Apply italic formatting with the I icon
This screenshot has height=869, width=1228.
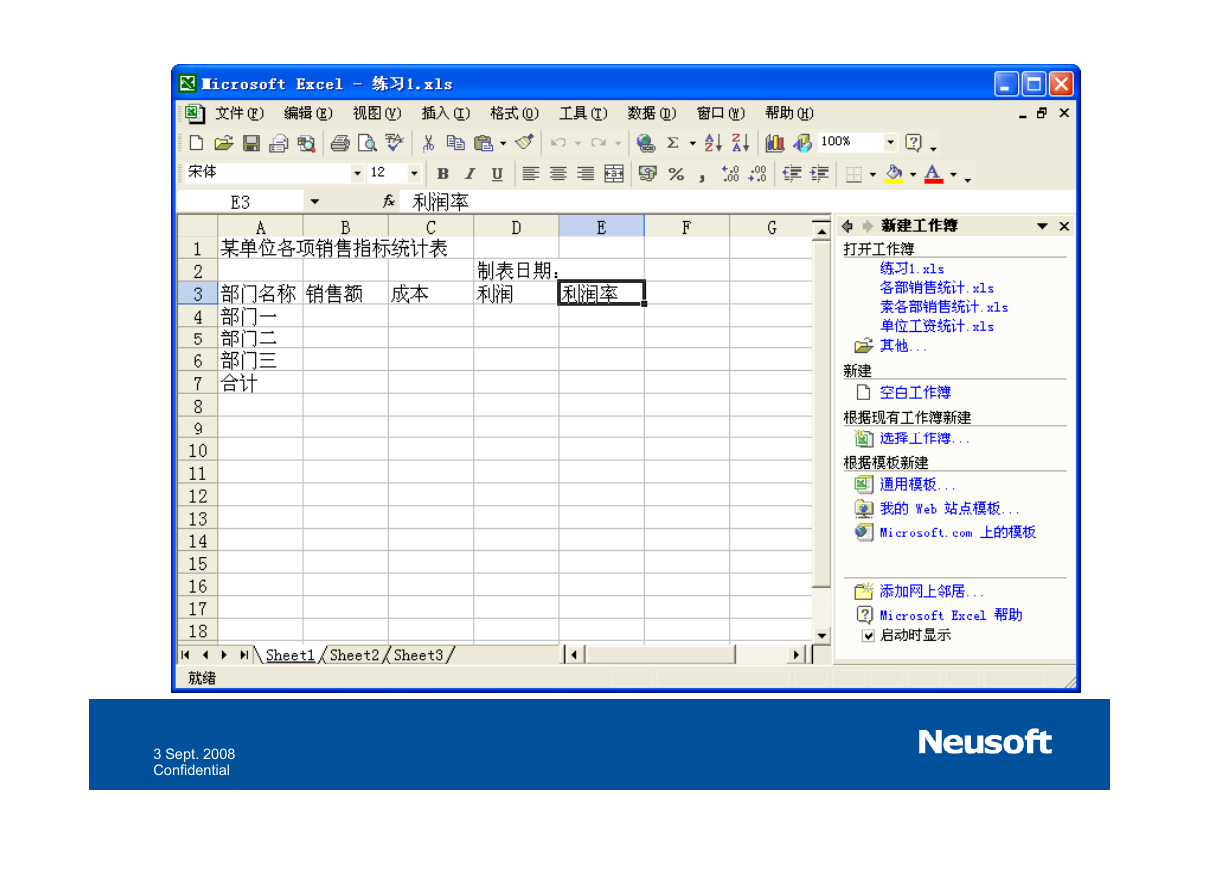coord(470,174)
